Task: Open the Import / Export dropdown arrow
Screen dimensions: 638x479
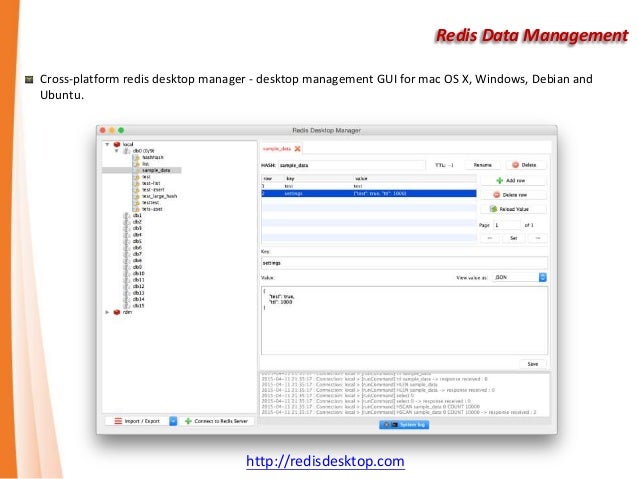Action: [173, 421]
